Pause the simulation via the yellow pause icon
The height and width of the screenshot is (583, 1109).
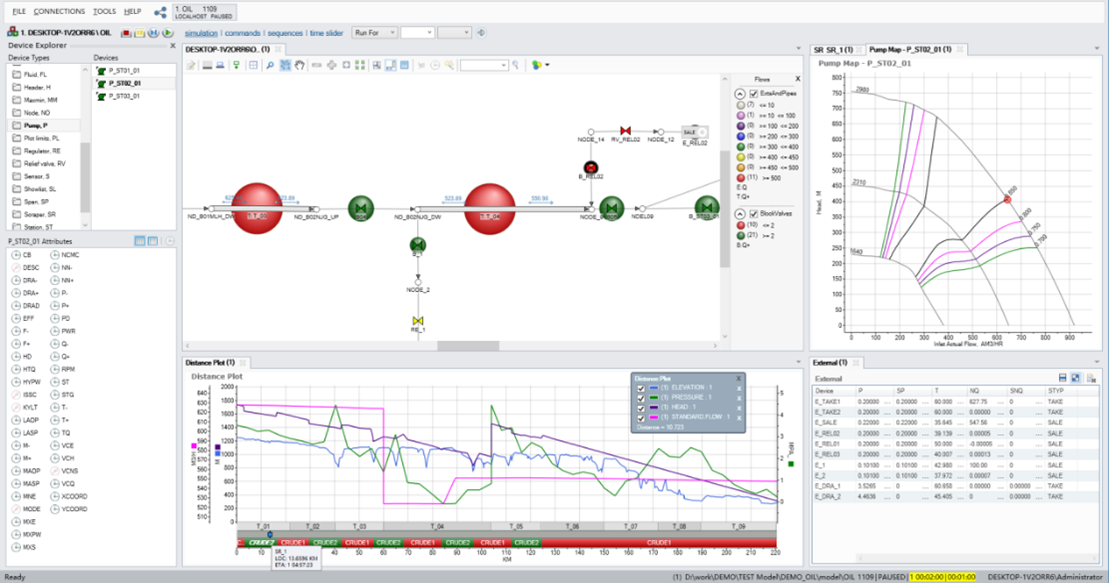(x=139, y=32)
